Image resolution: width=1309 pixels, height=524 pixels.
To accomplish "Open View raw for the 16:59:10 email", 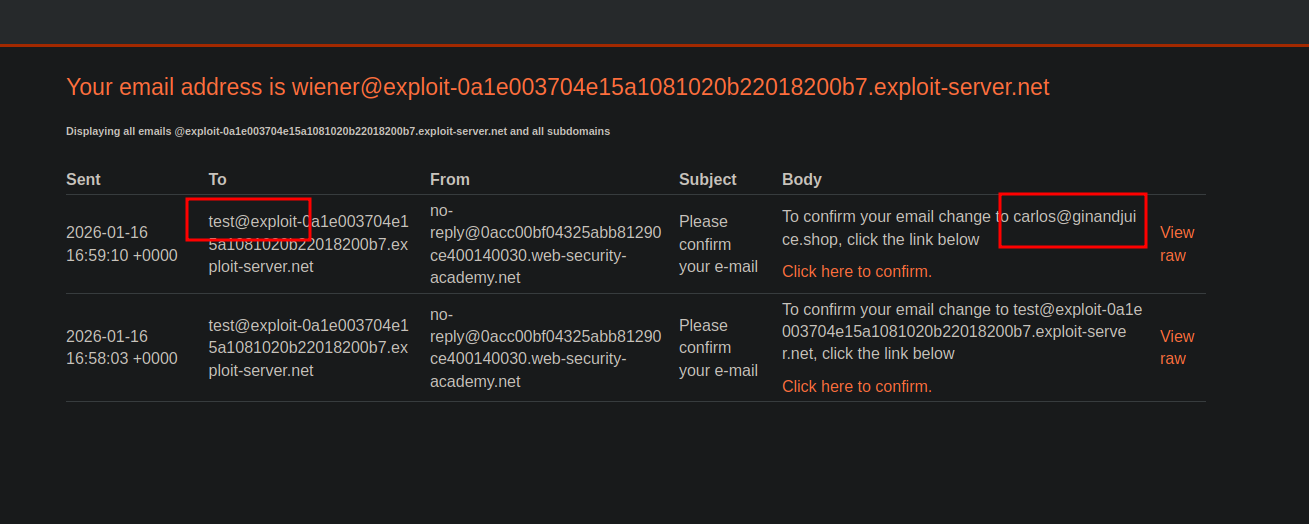I will [1176, 244].
